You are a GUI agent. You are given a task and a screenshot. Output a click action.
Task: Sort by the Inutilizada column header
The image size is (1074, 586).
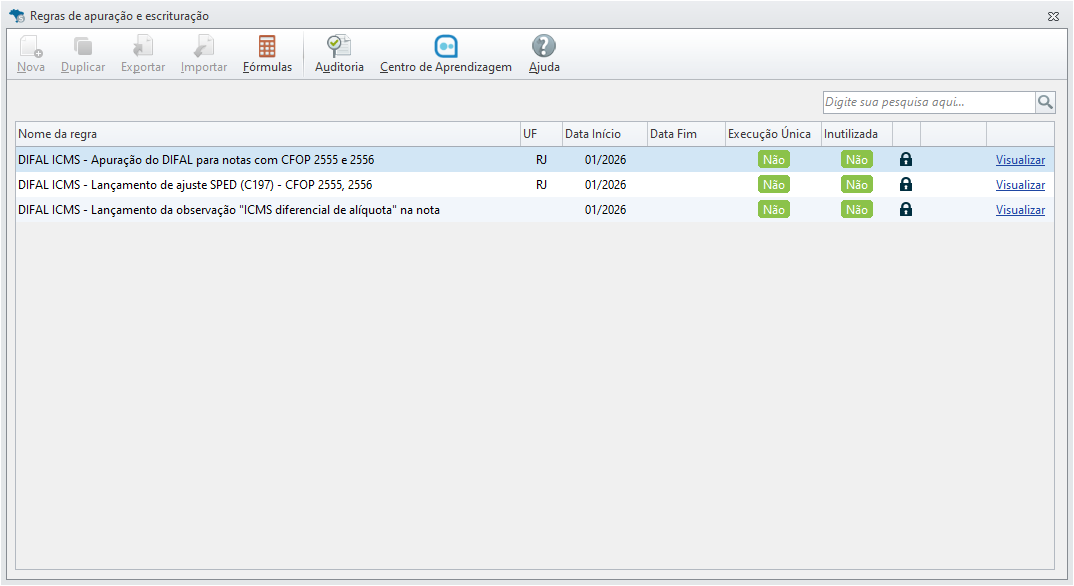tap(856, 134)
